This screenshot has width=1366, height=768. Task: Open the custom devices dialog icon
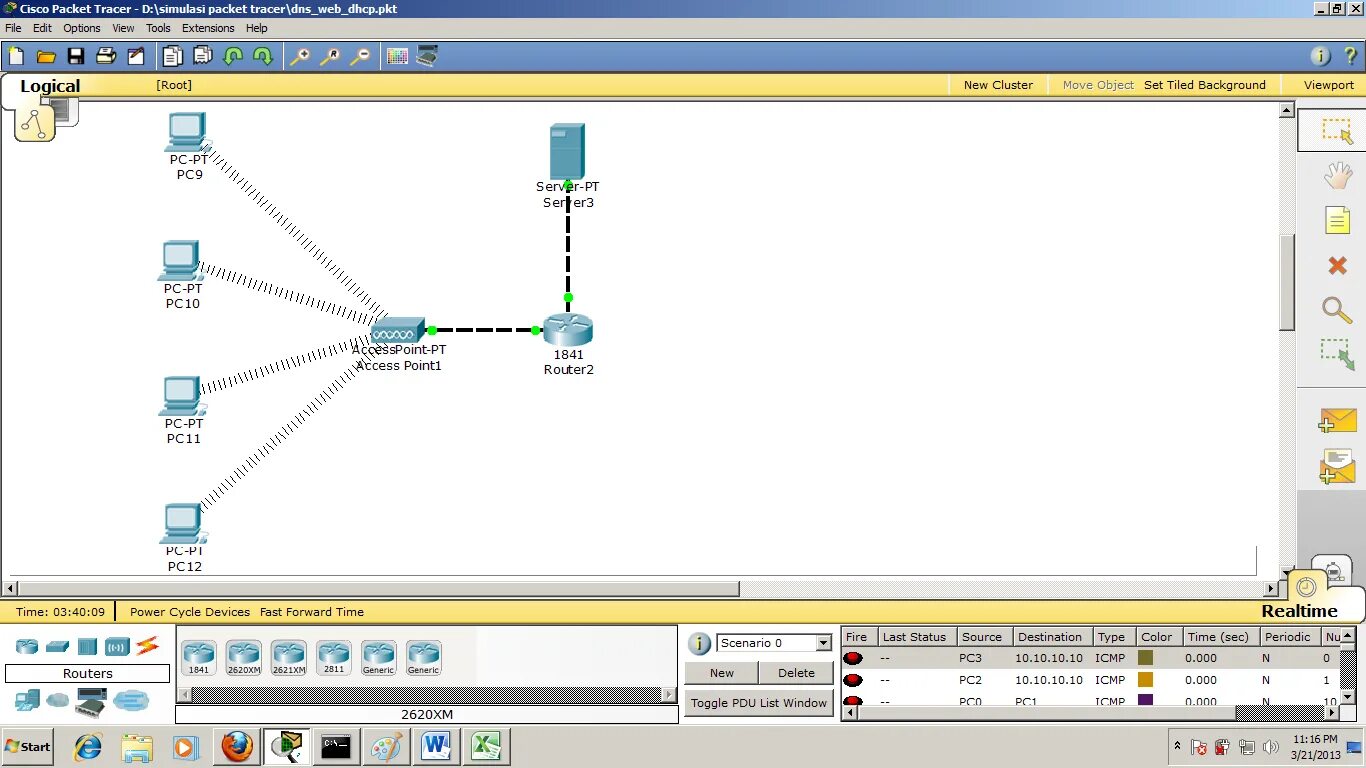tap(427, 56)
